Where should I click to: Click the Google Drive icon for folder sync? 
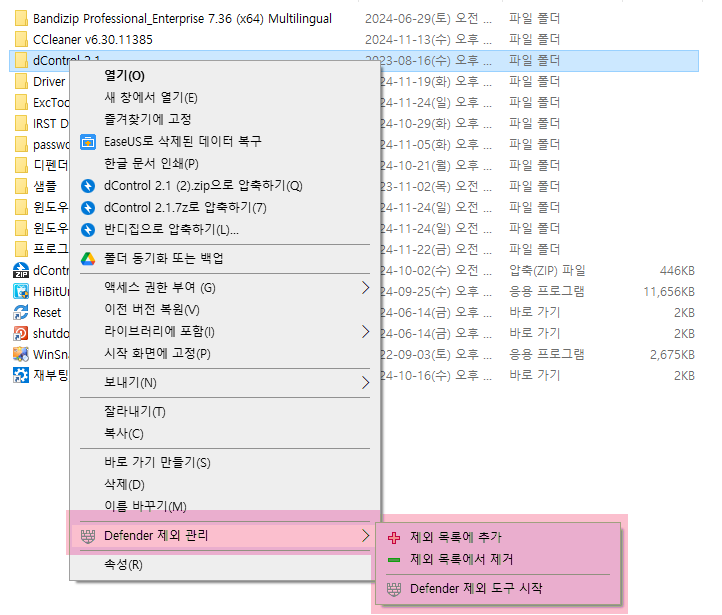88,259
